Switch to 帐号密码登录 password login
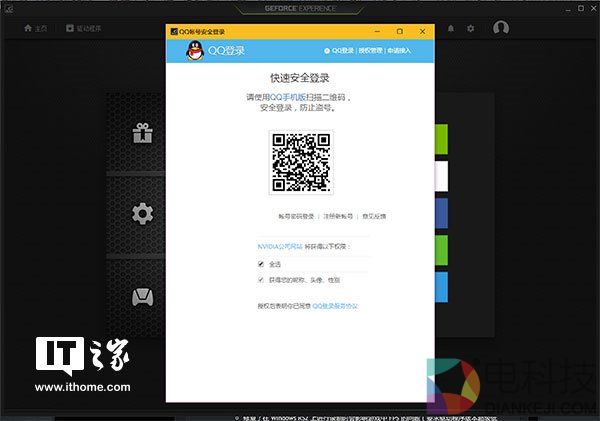 click(x=296, y=216)
